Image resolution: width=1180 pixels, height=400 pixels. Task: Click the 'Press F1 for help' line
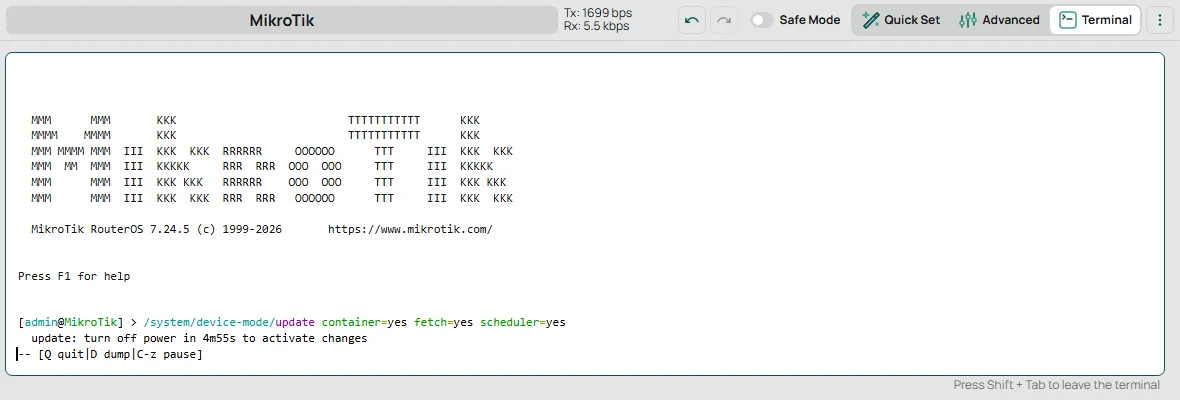(x=74, y=276)
